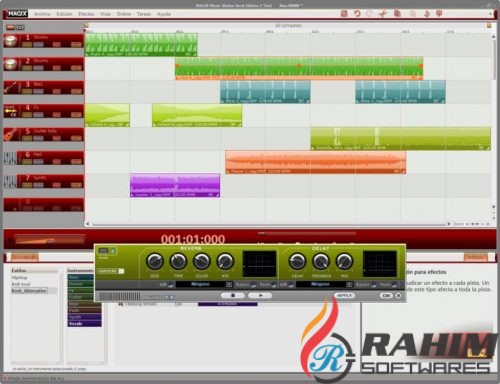Click the FX icon of track 4
The image size is (500, 384).
(11, 111)
